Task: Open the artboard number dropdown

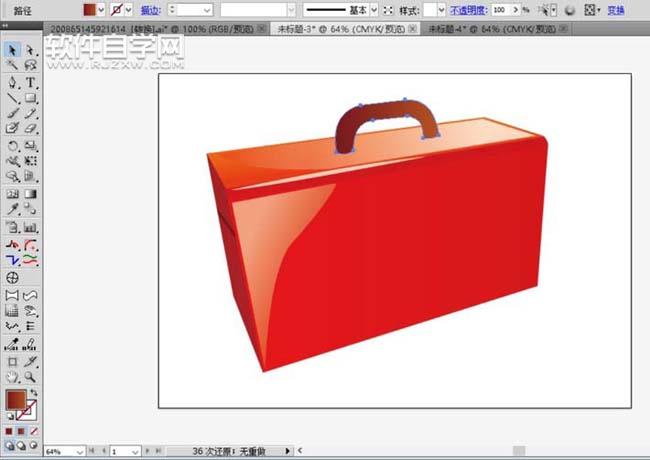Action: [136, 452]
